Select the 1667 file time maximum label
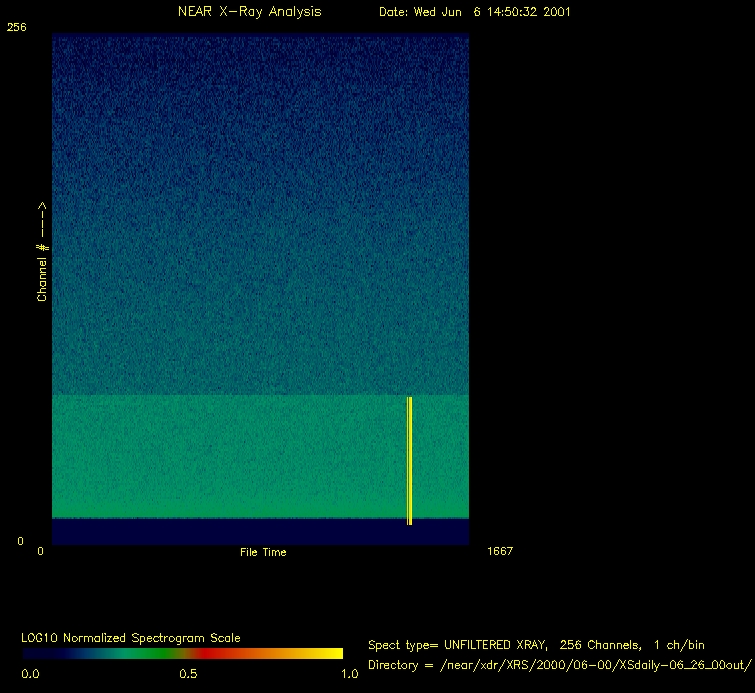 coord(500,551)
